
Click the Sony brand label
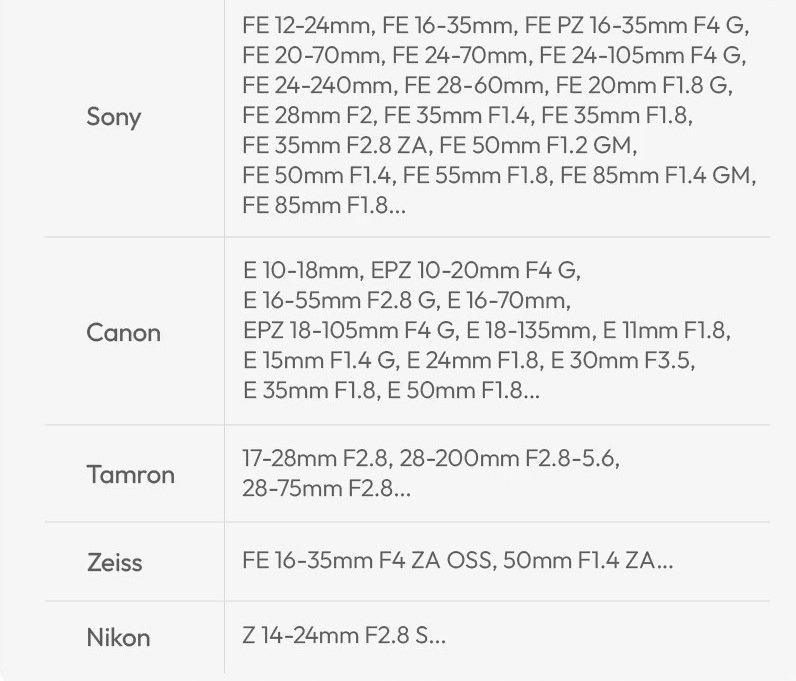coord(114,117)
